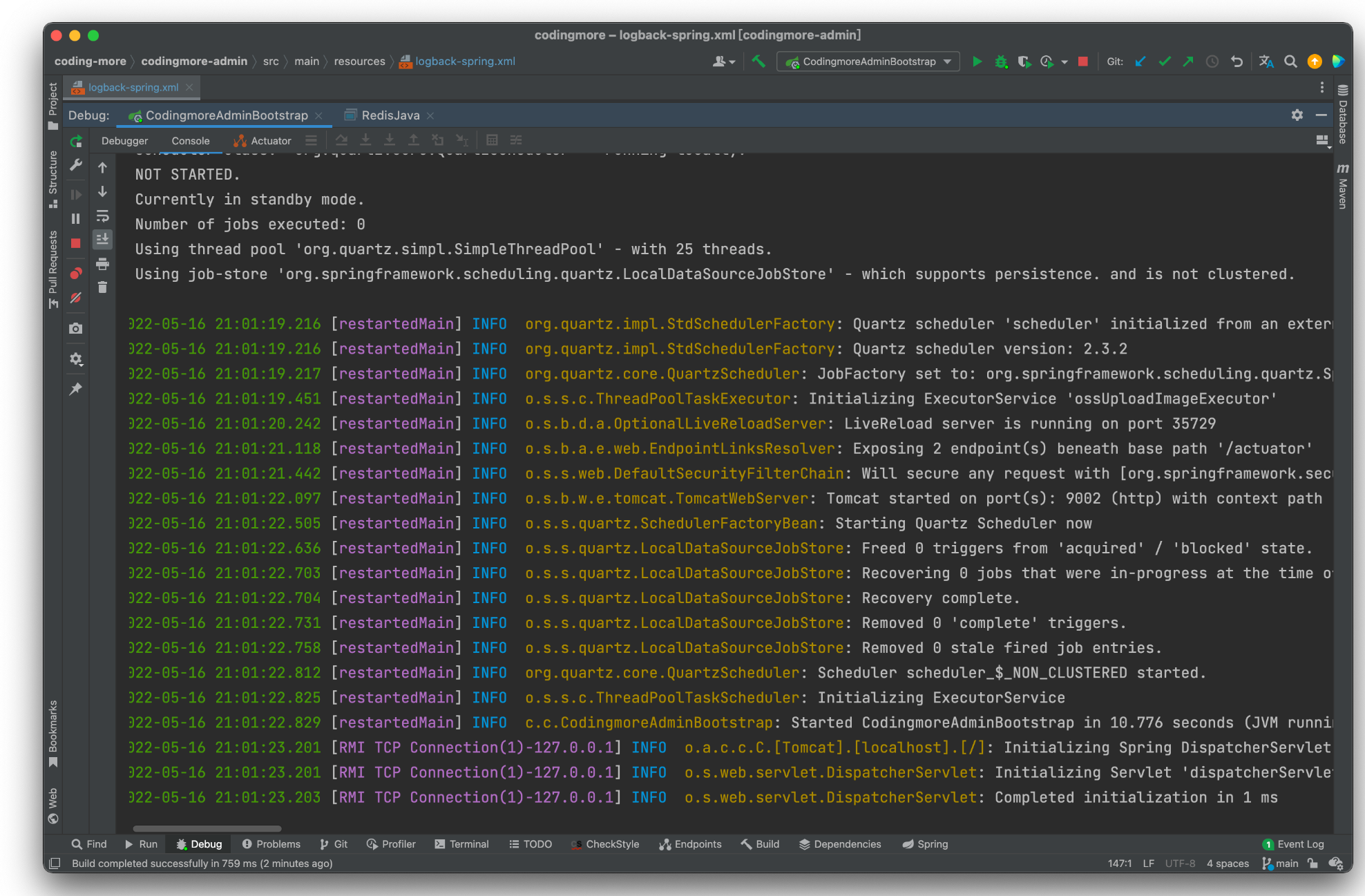This screenshot has height=896, width=1365.
Task: Switch to the Debugger tab
Action: pyautogui.click(x=124, y=141)
